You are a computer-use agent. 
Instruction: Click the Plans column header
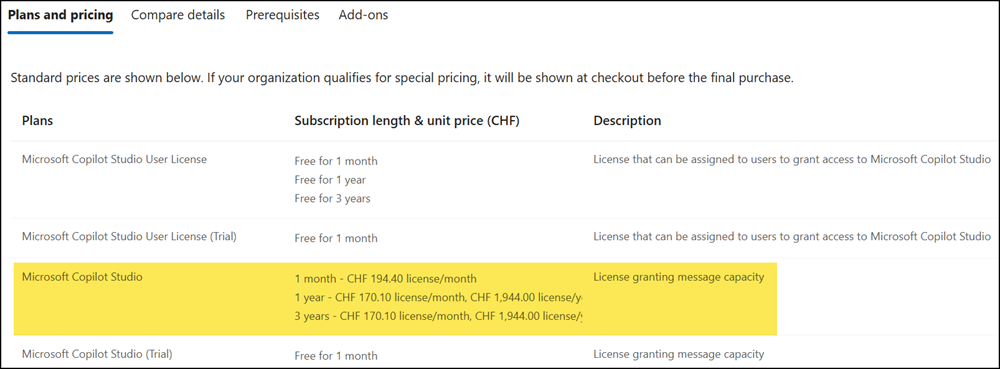(x=38, y=120)
